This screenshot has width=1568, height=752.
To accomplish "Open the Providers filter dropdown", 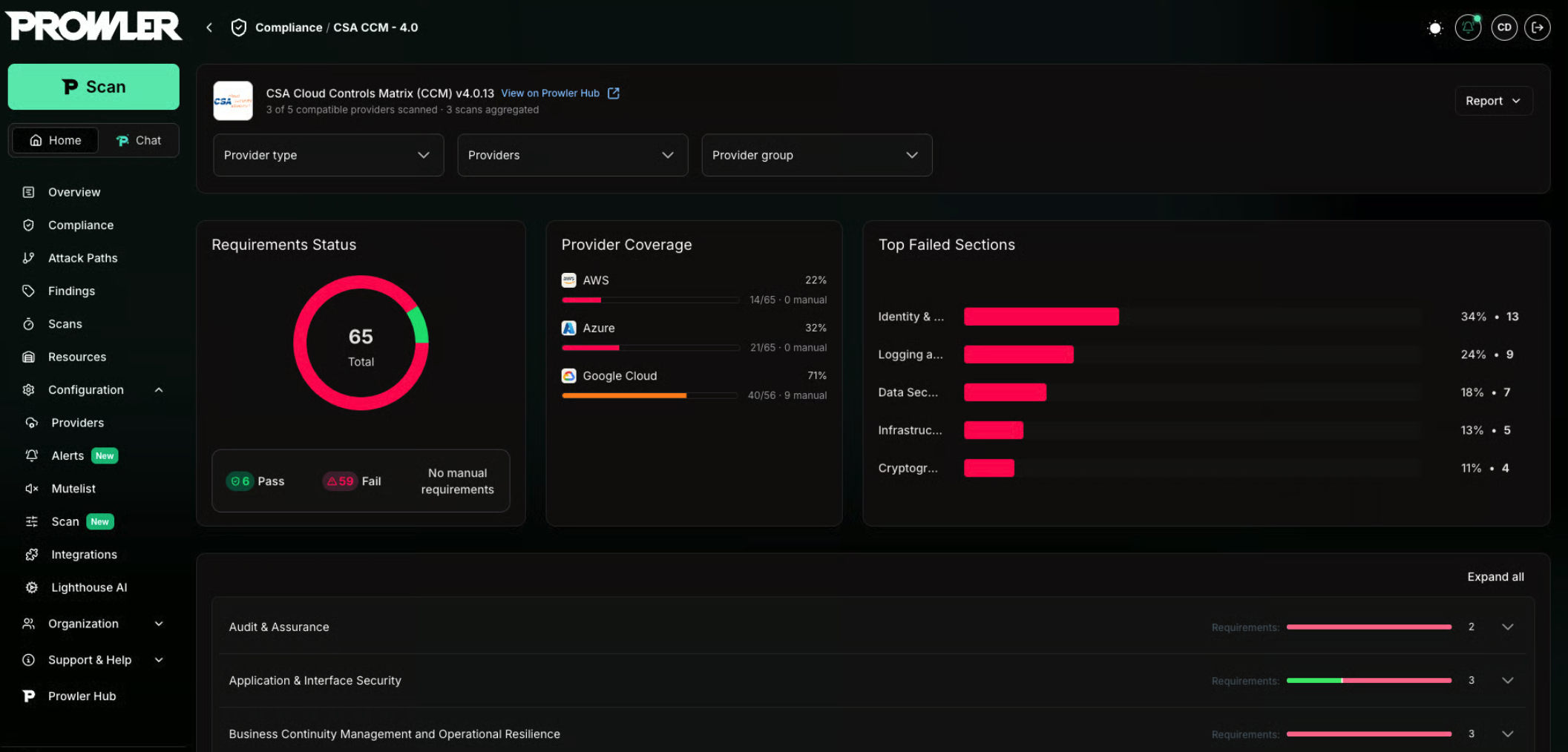I will [572, 155].
